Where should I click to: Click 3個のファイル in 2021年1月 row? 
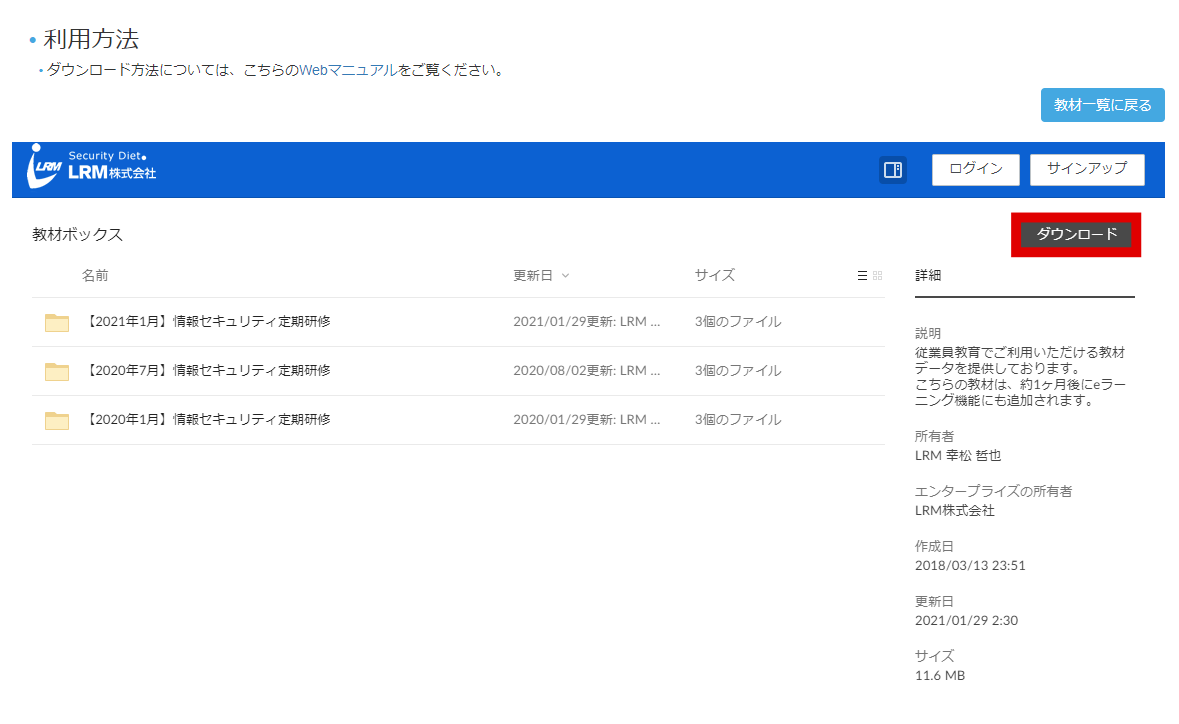tap(738, 322)
